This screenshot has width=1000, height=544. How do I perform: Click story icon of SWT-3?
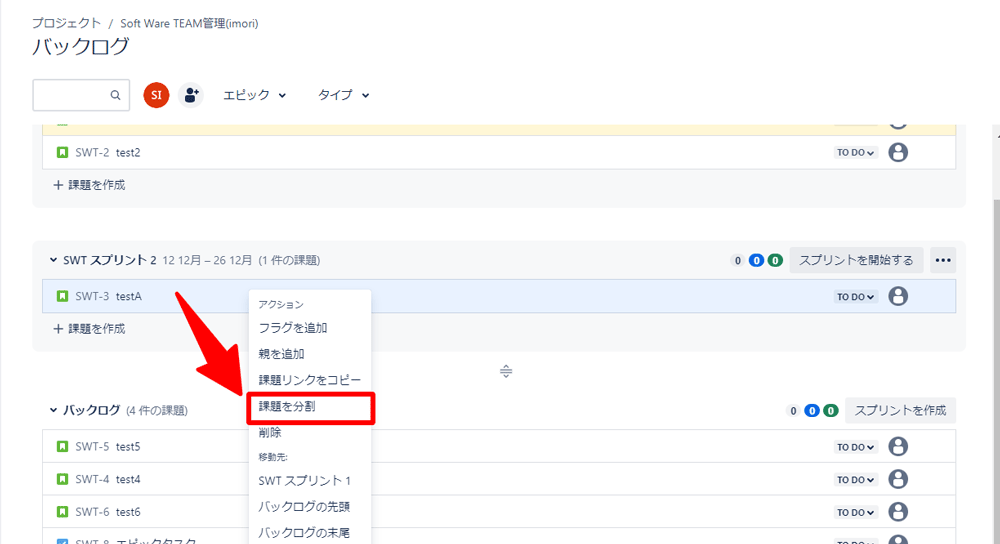click(62, 296)
